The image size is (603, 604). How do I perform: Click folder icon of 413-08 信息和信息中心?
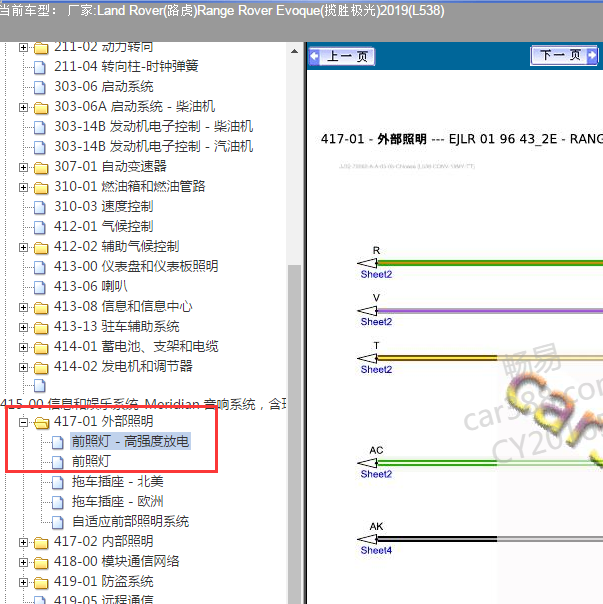coord(41,307)
